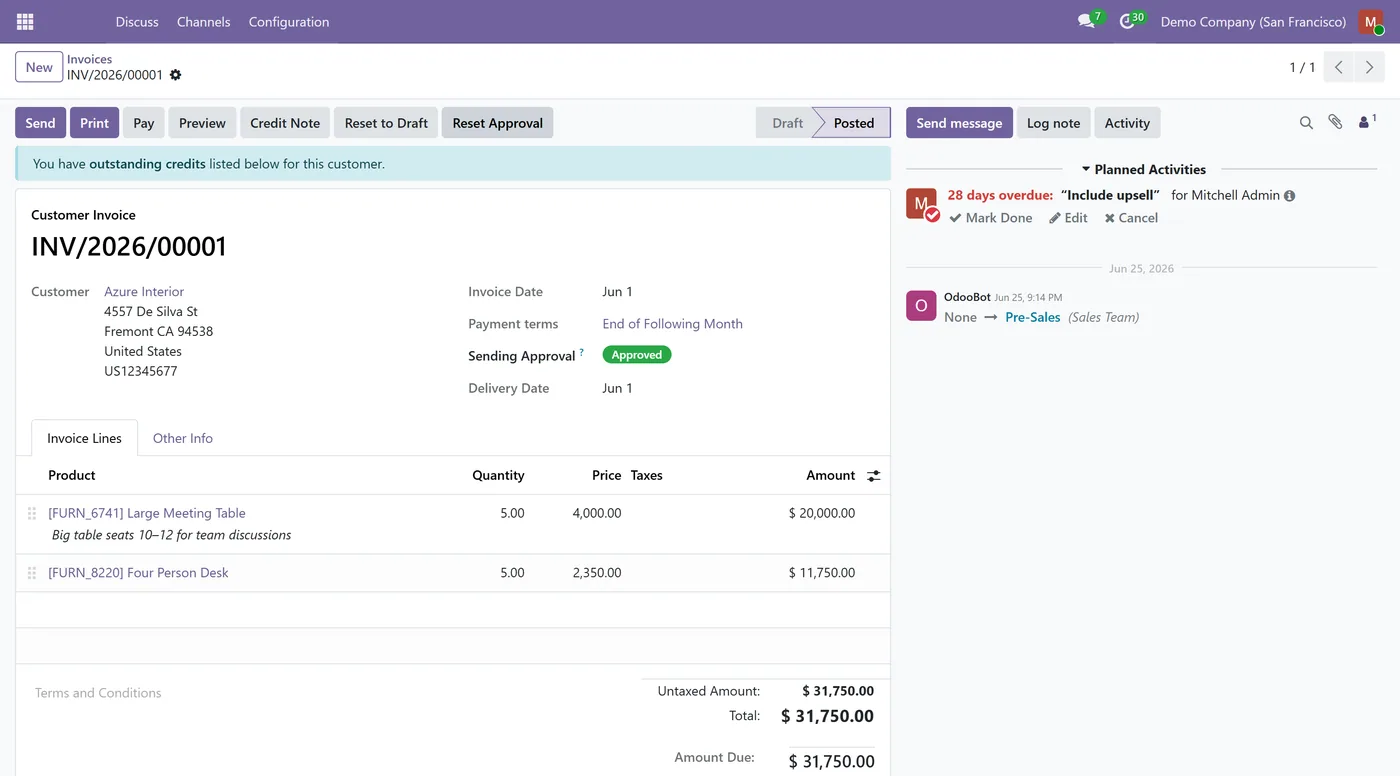Click the Pay button
This screenshot has height=776, width=1400.
click(x=144, y=123)
